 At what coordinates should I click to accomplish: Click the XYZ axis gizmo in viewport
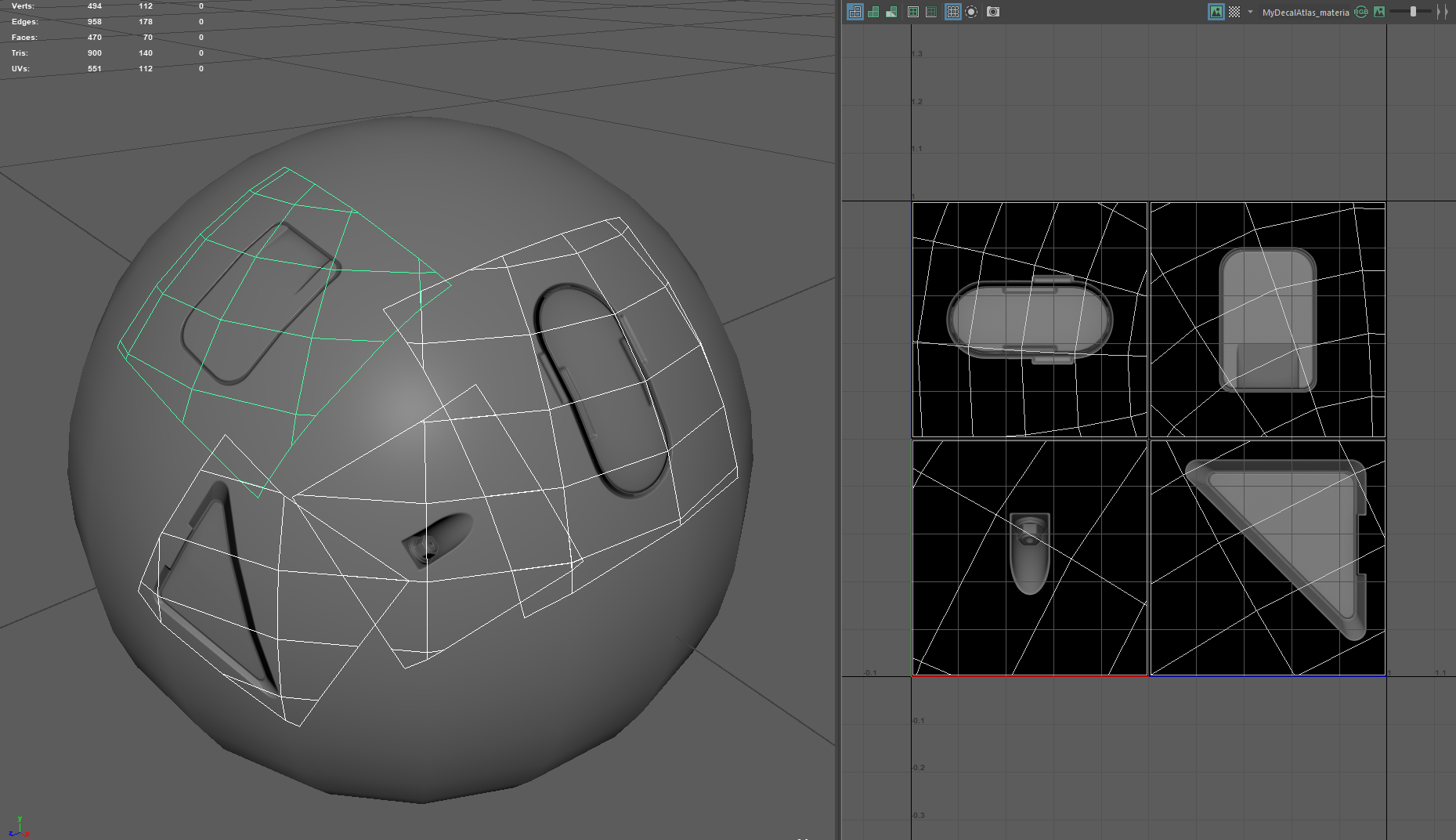[17, 826]
